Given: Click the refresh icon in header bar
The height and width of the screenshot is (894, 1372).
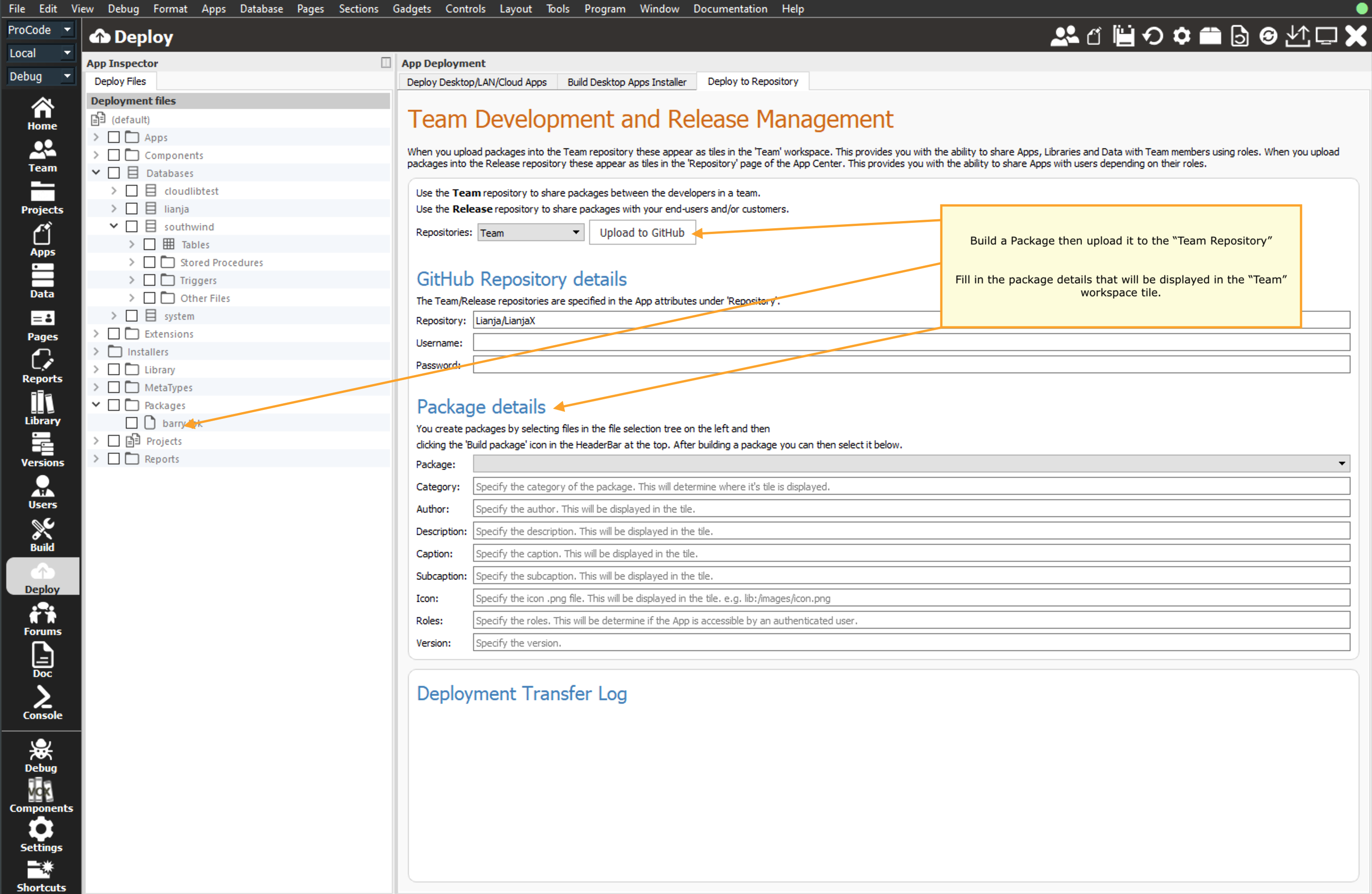Looking at the screenshot, I should pyautogui.click(x=1152, y=36).
